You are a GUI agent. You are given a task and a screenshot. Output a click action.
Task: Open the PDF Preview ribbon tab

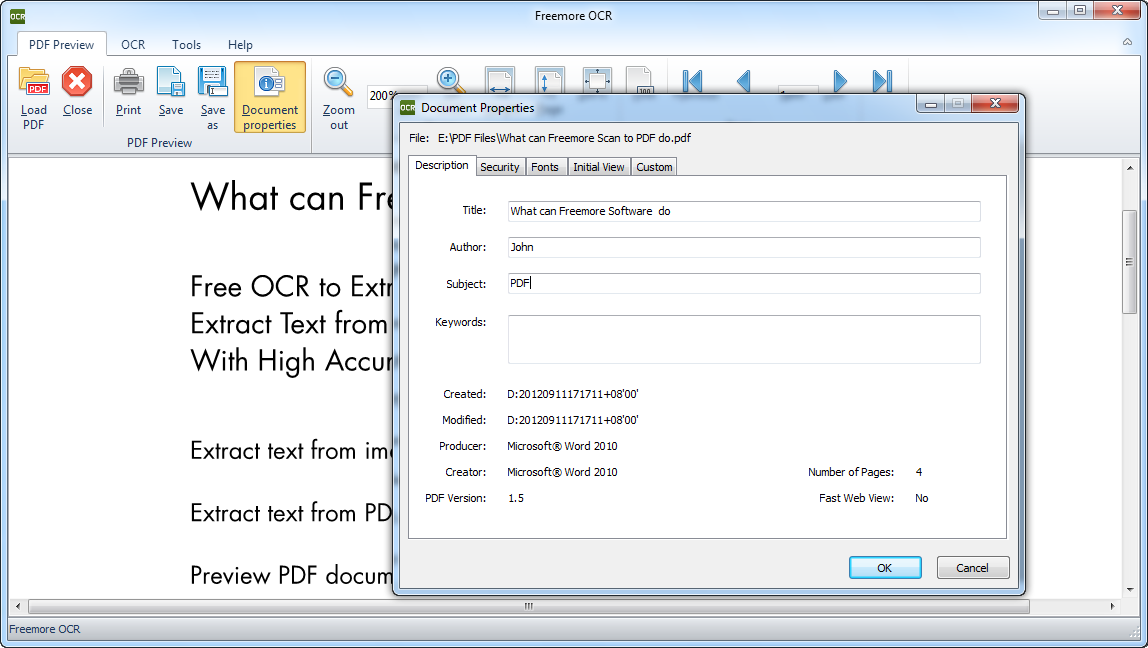[62, 45]
